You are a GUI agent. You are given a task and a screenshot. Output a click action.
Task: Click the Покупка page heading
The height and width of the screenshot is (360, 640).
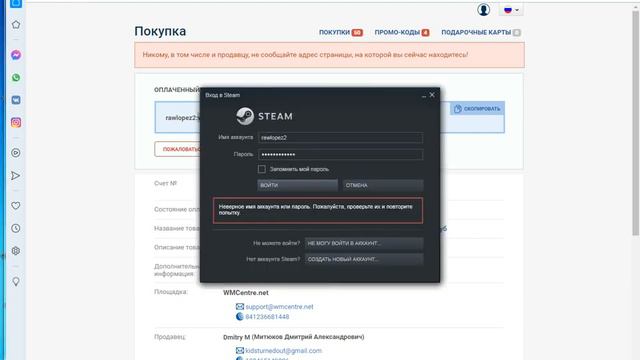[160, 31]
